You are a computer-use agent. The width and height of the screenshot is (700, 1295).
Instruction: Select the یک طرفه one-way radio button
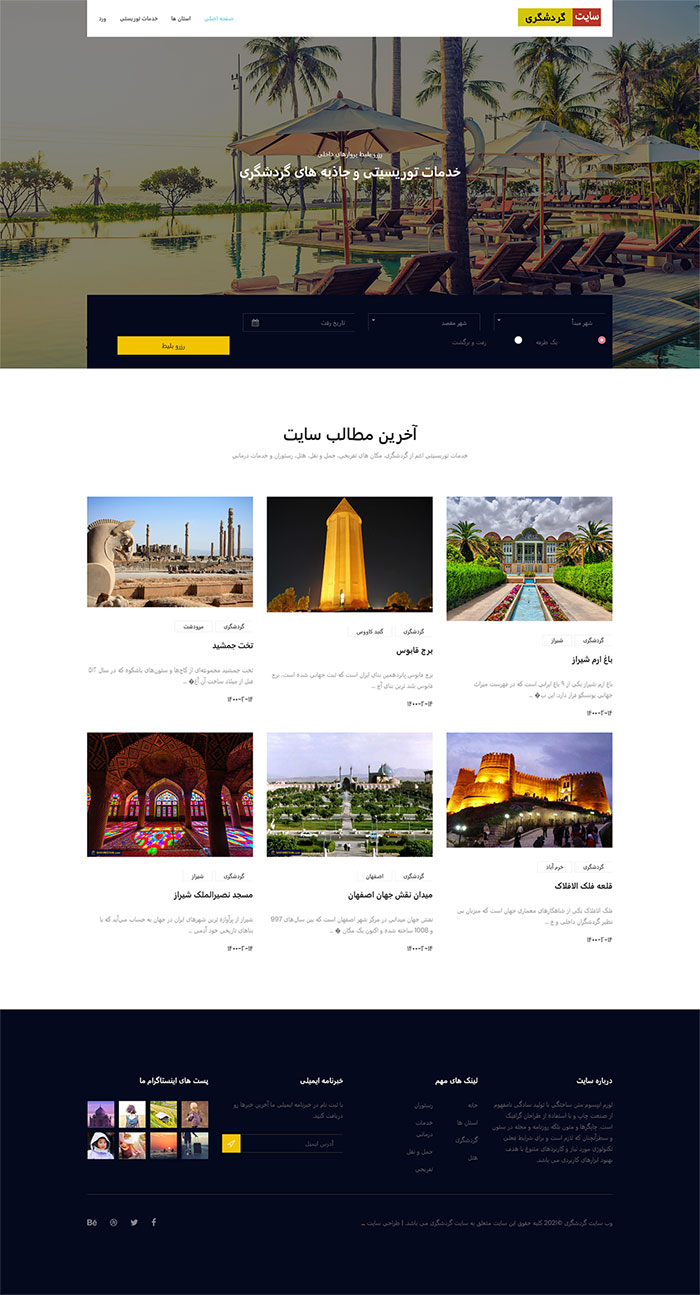601,341
